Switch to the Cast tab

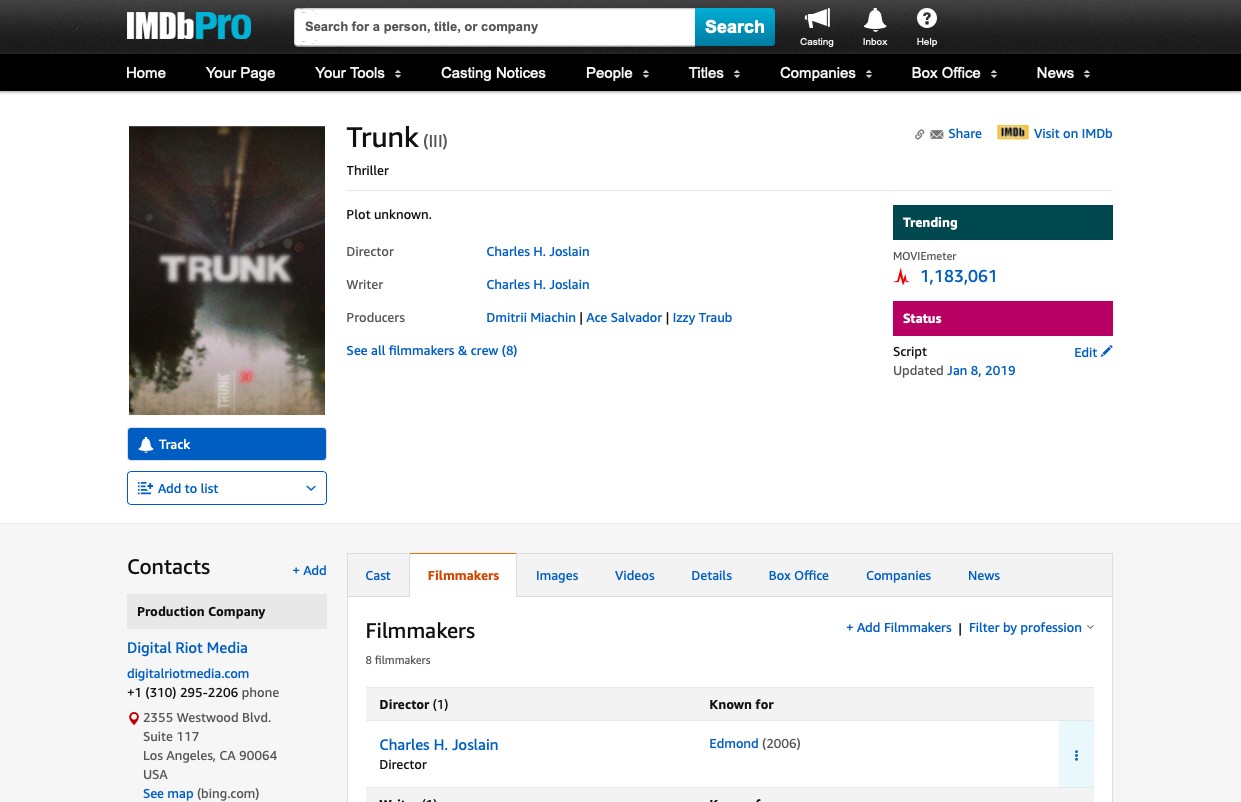(x=378, y=576)
